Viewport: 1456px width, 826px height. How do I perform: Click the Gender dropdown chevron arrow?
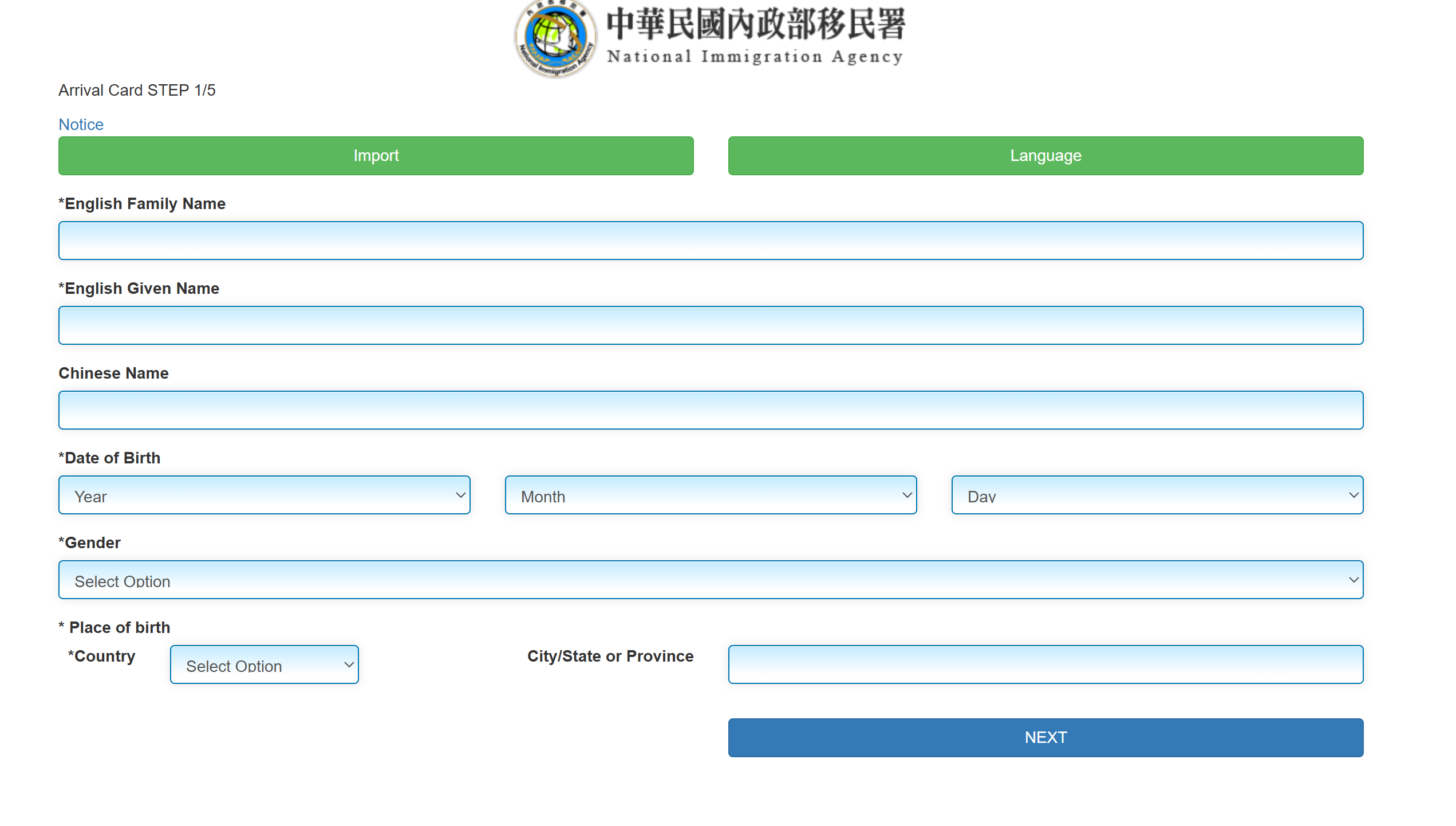point(1354,580)
